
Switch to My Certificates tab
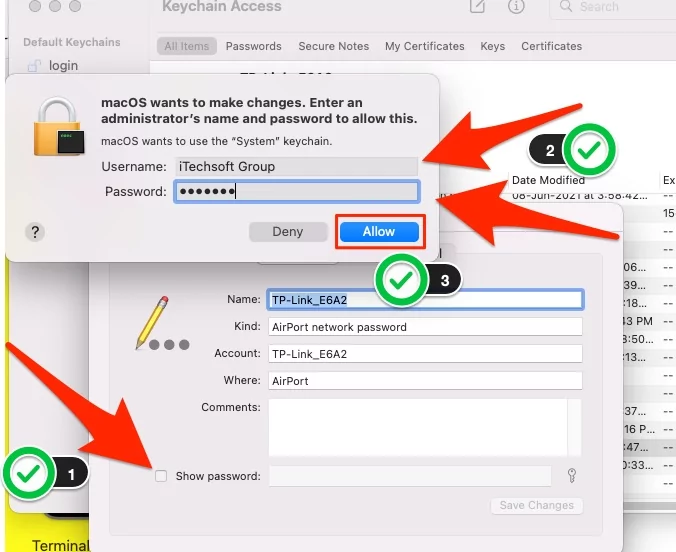coord(425,46)
